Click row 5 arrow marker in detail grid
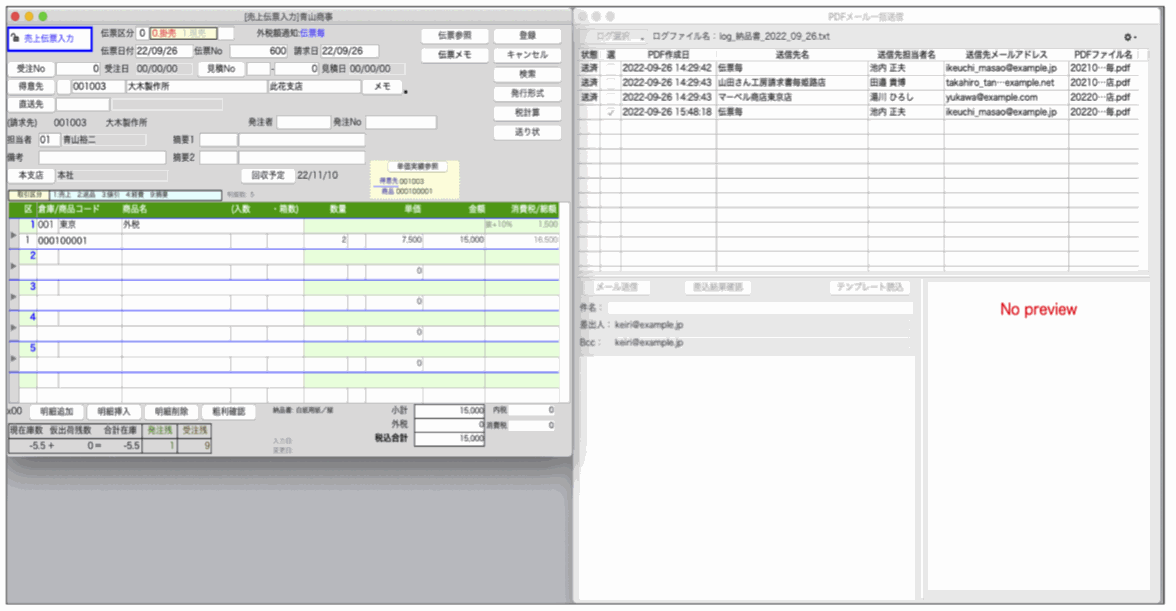 coord(13,358)
